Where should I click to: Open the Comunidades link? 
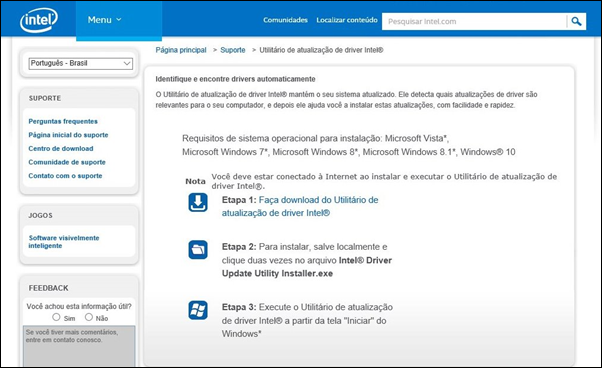click(285, 20)
